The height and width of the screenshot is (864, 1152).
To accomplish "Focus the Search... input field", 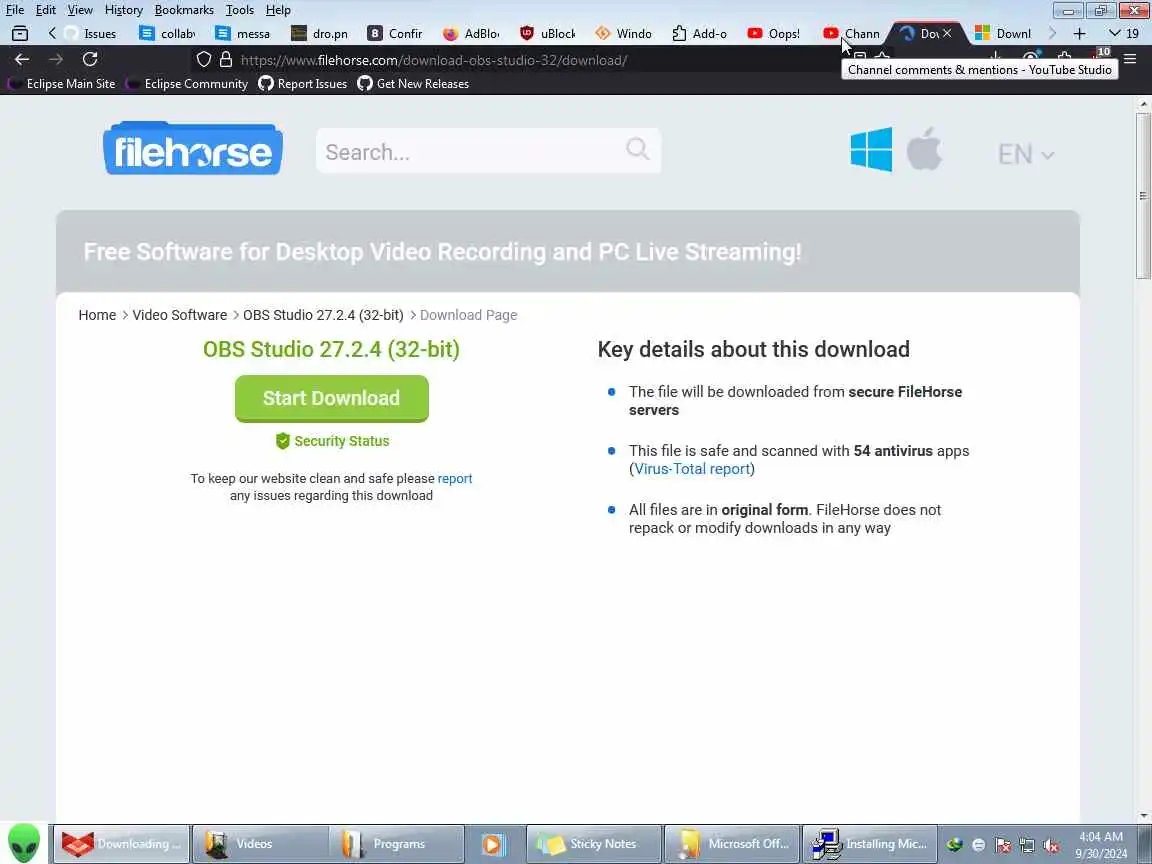I will 488,151.
